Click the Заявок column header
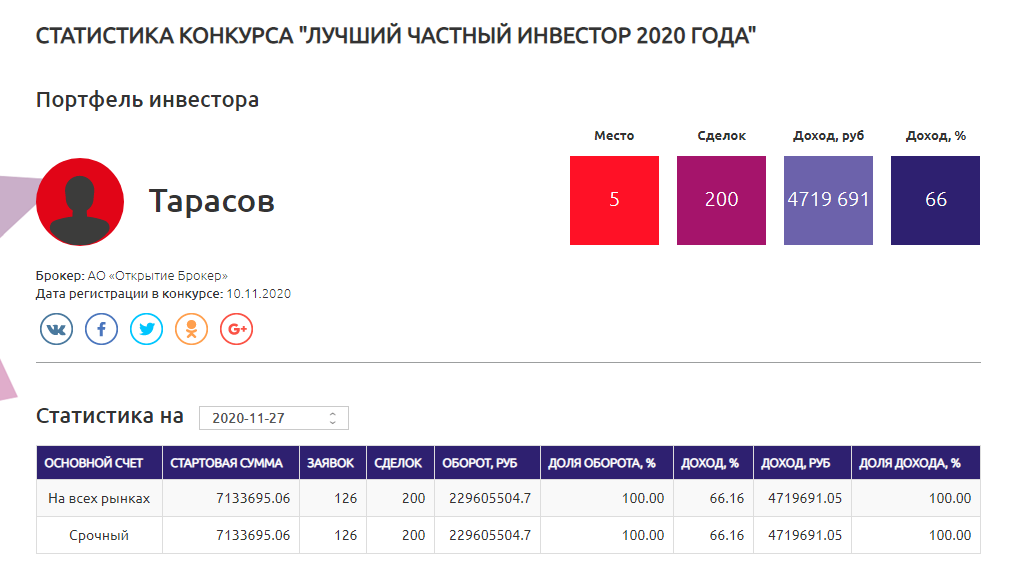This screenshot has width=1033, height=586. point(333,463)
